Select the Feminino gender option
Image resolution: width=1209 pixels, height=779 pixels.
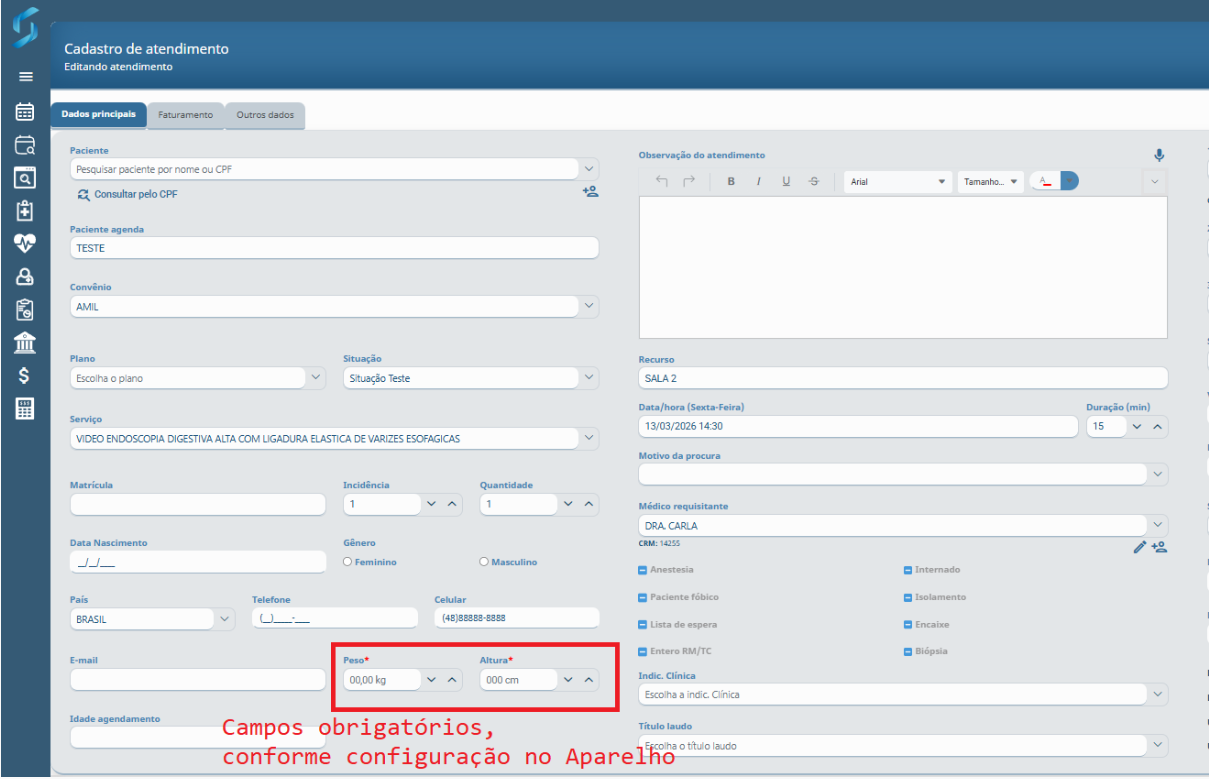347,562
